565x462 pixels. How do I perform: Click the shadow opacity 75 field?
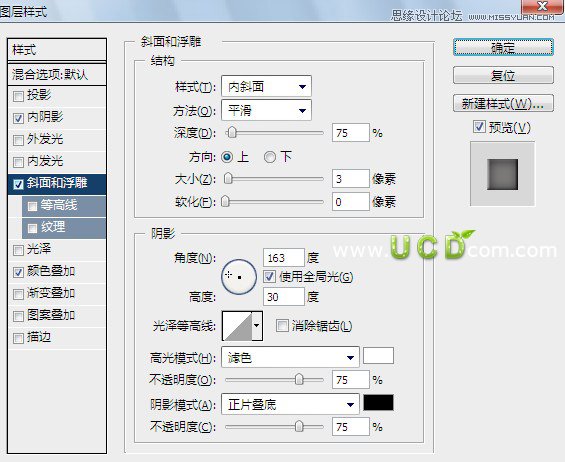(x=351, y=427)
